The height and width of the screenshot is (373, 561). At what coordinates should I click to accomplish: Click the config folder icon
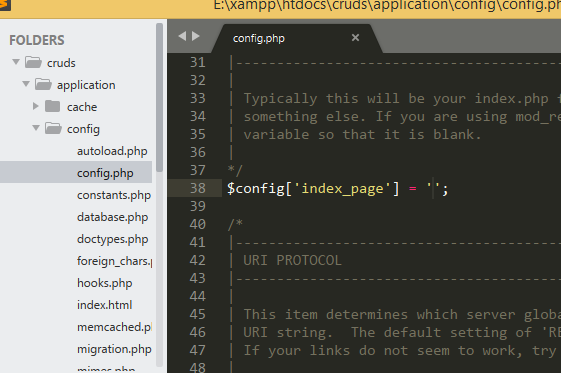[53, 128]
